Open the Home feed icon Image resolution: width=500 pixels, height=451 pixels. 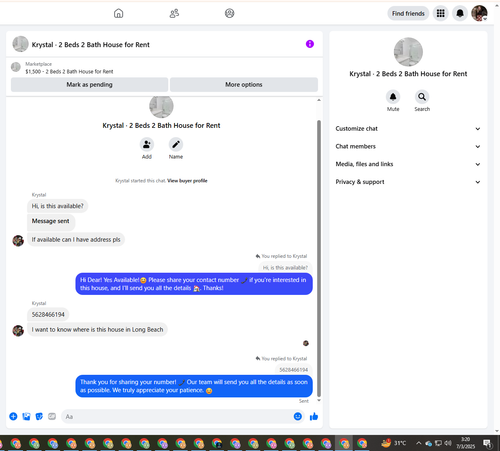click(x=118, y=13)
